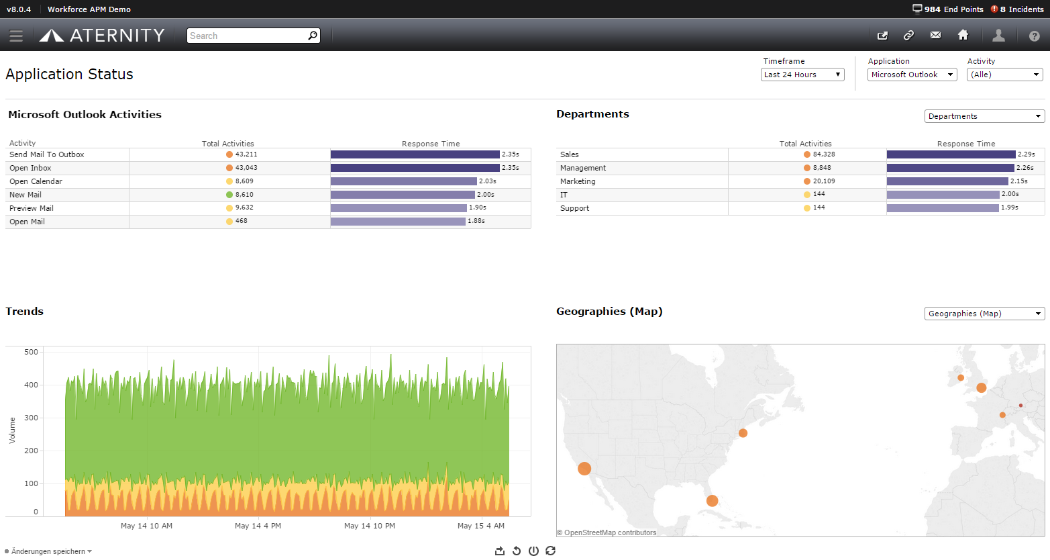
Task: Click the Total Activities header in Activities table
Action: click(228, 143)
